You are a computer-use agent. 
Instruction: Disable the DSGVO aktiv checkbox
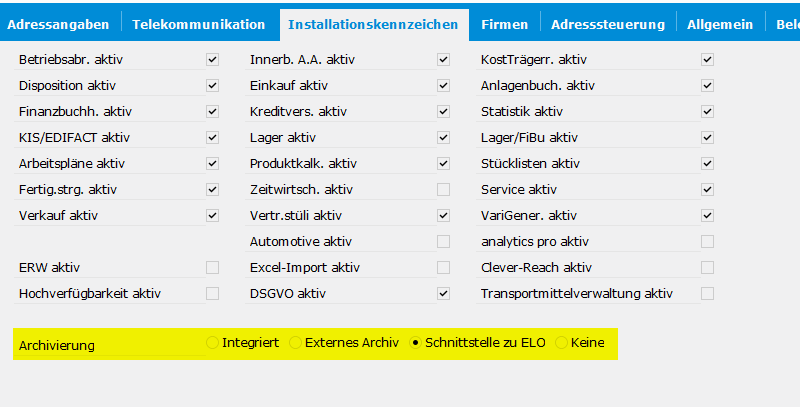pos(443,294)
